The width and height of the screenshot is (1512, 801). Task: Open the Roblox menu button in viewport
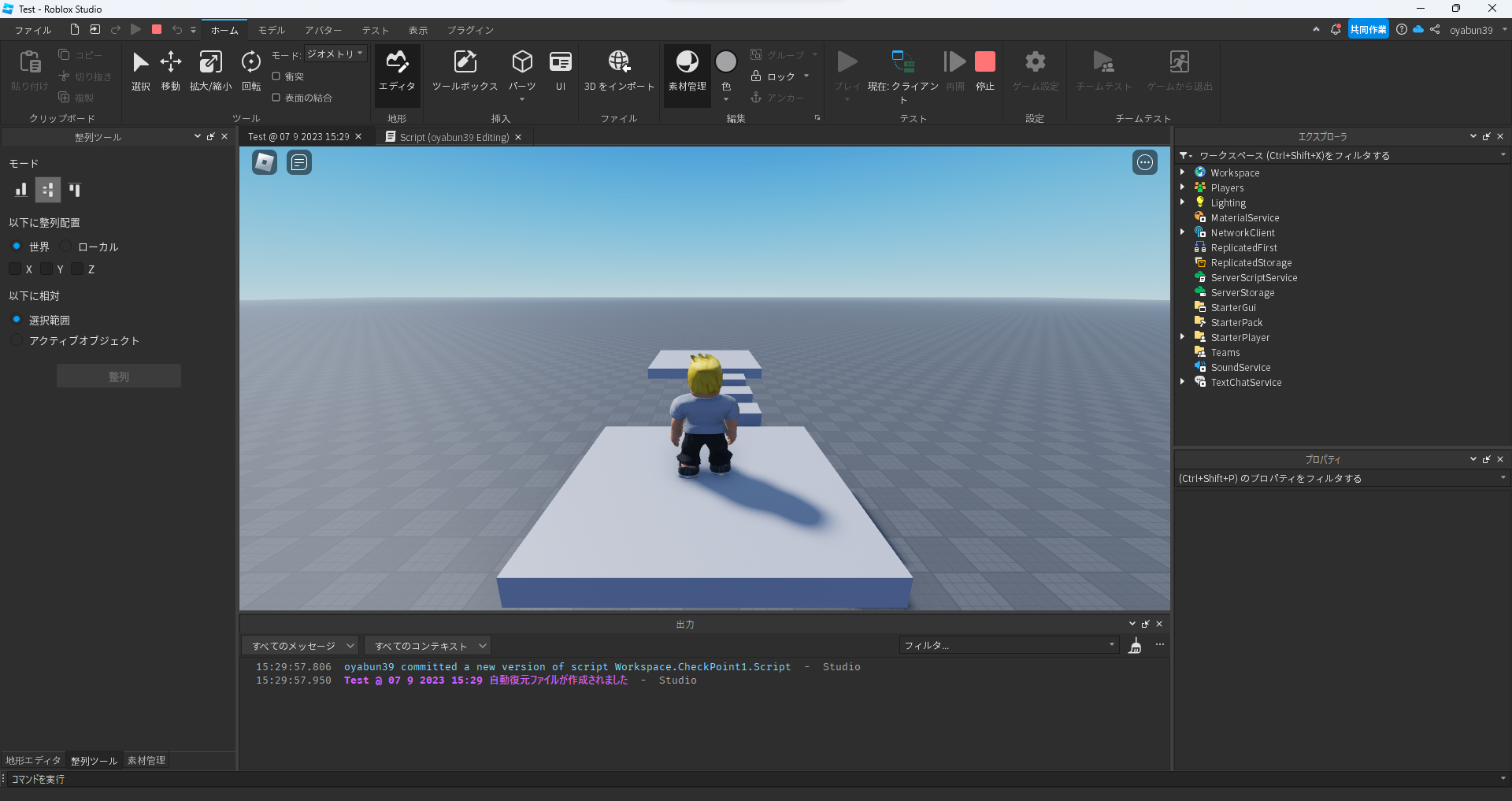[x=265, y=162]
